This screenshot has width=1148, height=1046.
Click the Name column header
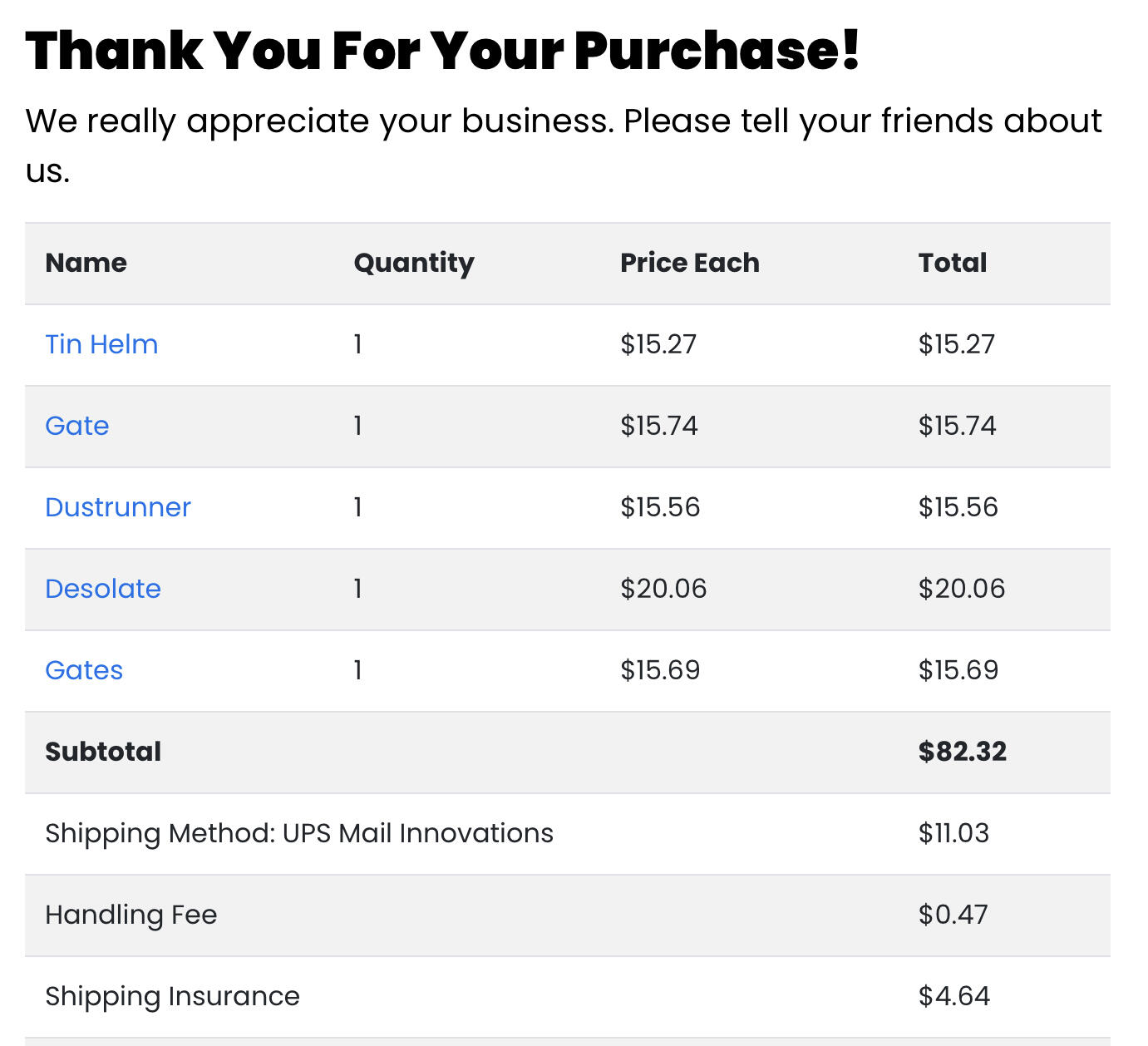[x=86, y=263]
